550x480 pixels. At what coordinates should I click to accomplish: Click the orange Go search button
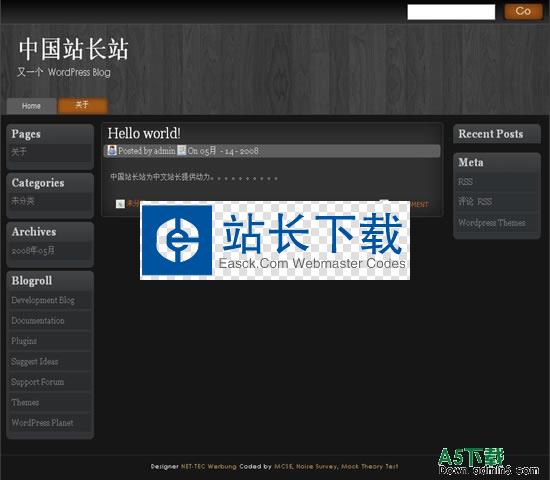point(523,12)
